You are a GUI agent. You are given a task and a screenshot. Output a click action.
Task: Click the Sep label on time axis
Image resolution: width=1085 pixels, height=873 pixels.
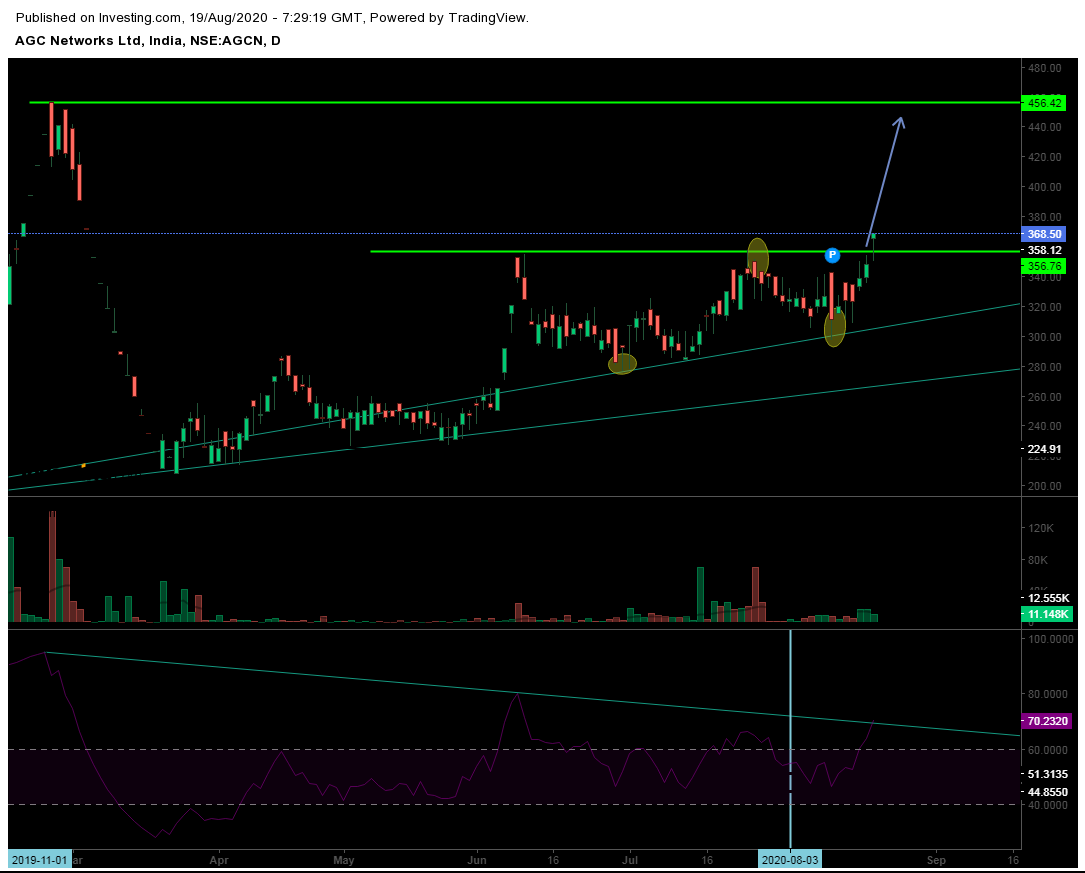click(x=936, y=861)
